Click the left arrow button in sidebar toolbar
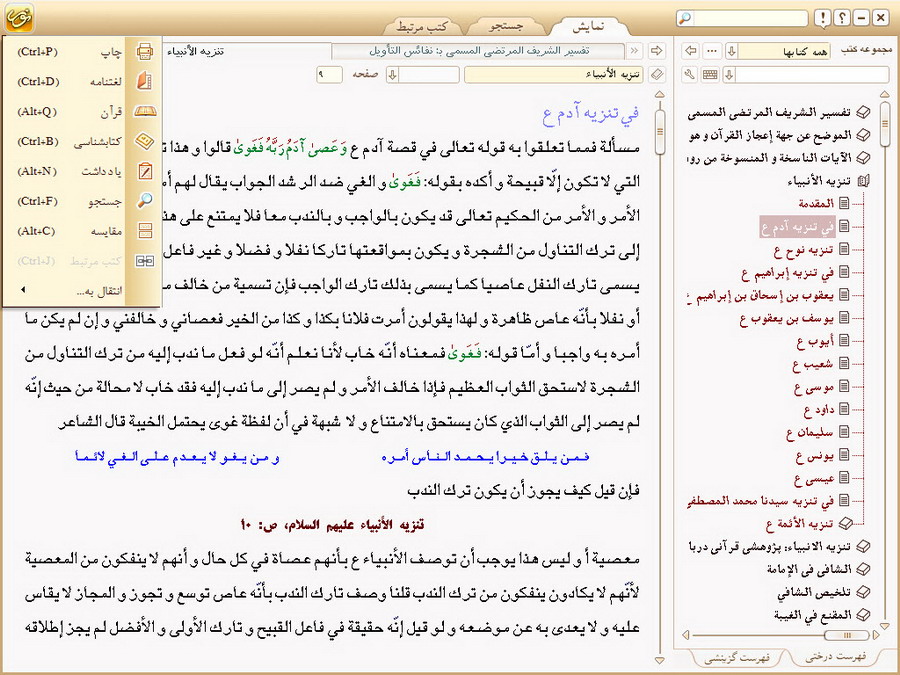The height and width of the screenshot is (675, 900). click(x=691, y=51)
